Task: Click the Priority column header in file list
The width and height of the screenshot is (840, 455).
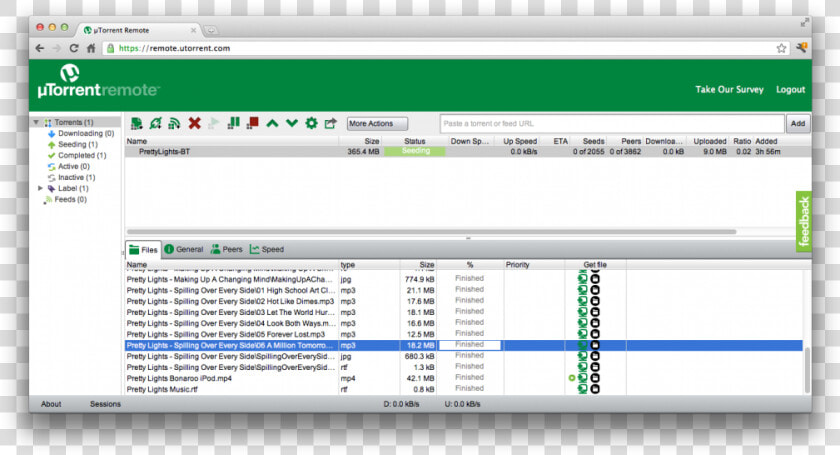Action: (x=518, y=265)
